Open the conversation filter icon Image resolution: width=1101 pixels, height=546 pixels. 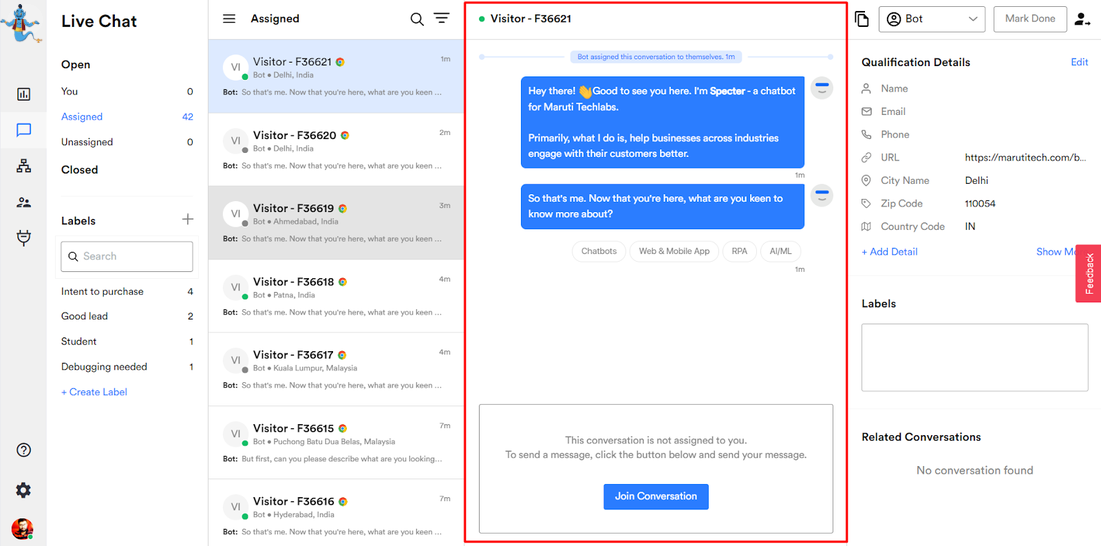[x=441, y=19]
